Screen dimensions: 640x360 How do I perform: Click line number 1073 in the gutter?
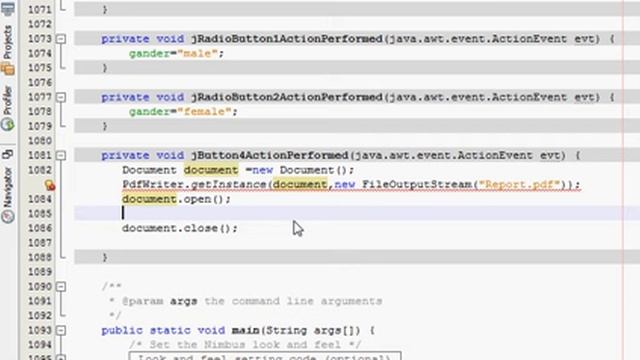tap(40, 39)
